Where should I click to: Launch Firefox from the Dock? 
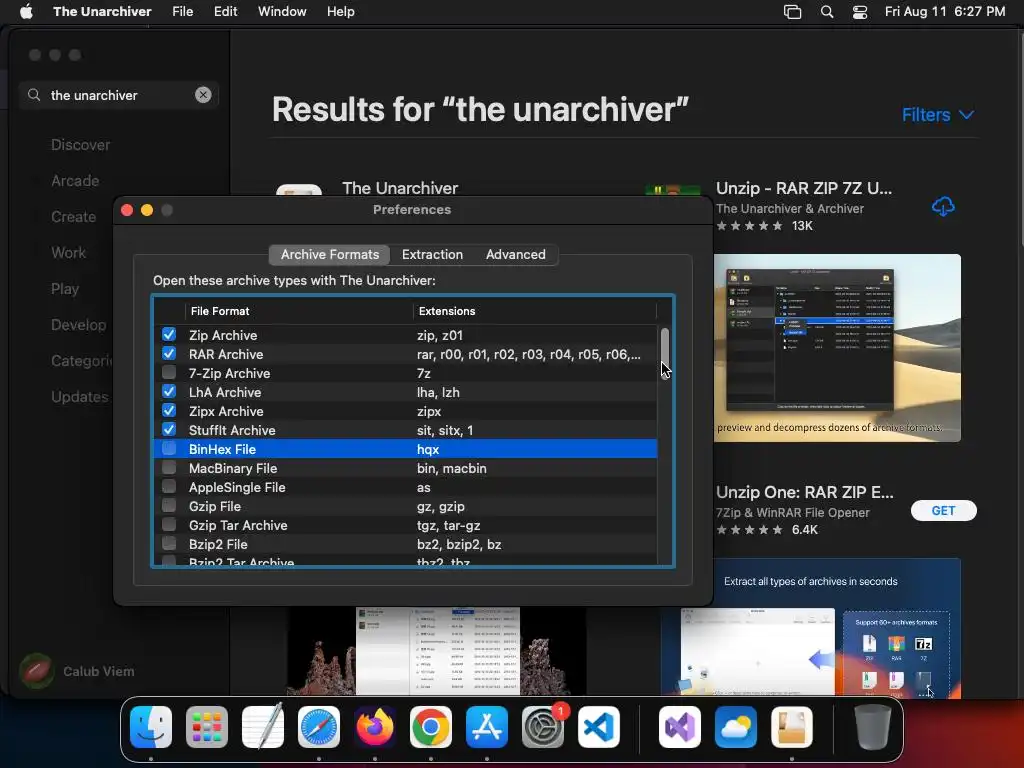(x=375, y=727)
